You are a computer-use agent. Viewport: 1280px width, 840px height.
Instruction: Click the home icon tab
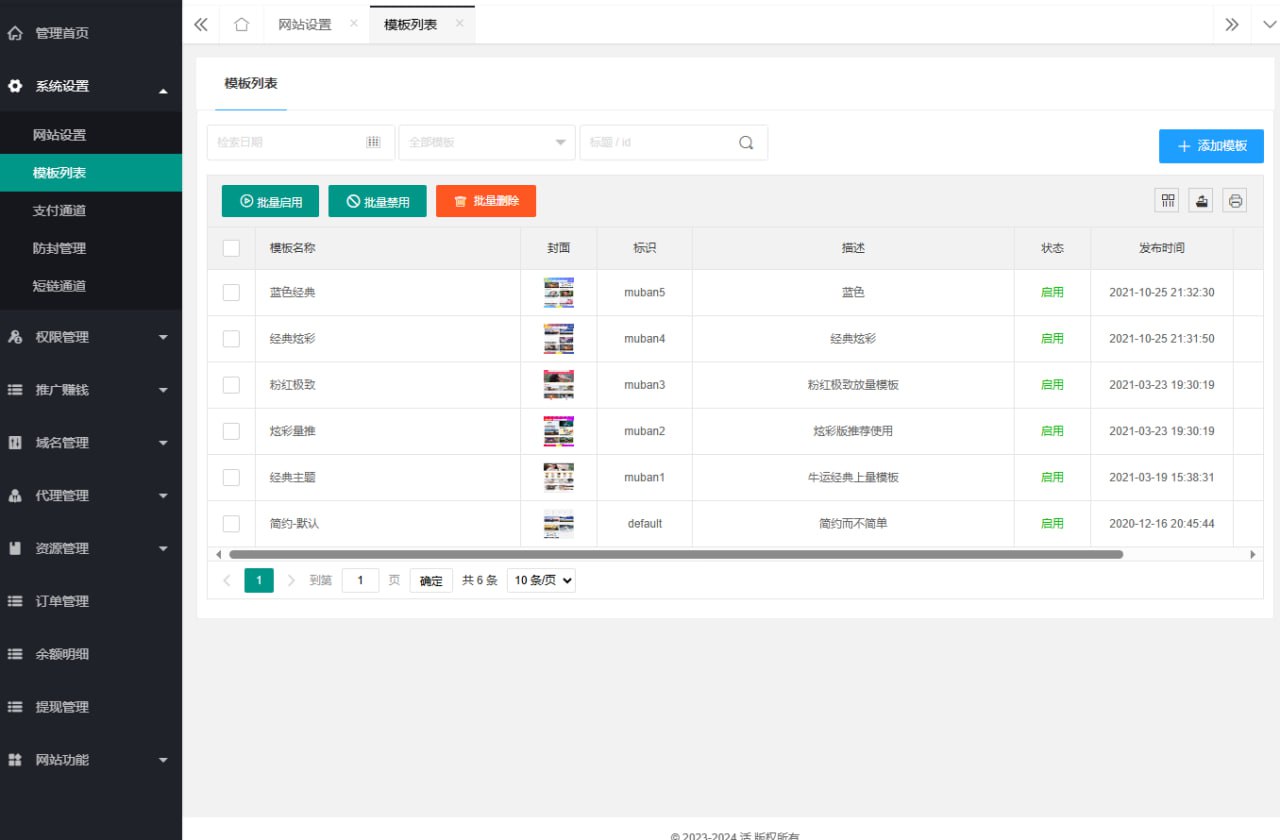click(241, 25)
